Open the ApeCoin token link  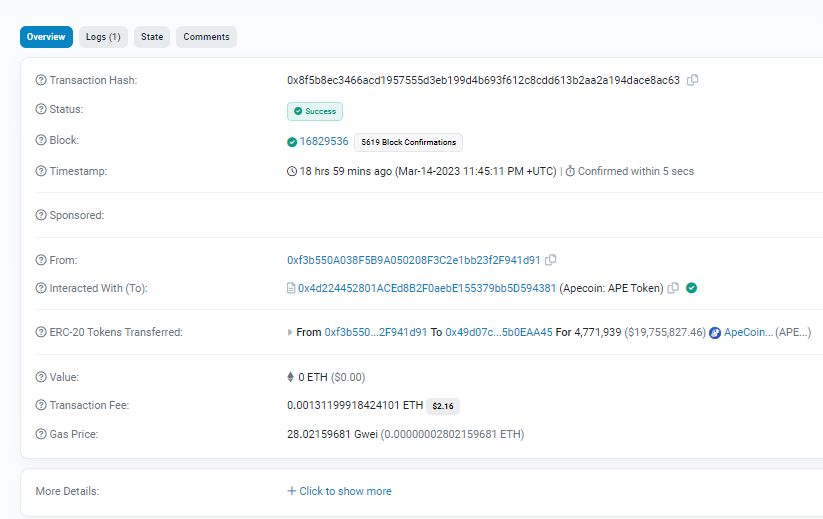point(748,332)
